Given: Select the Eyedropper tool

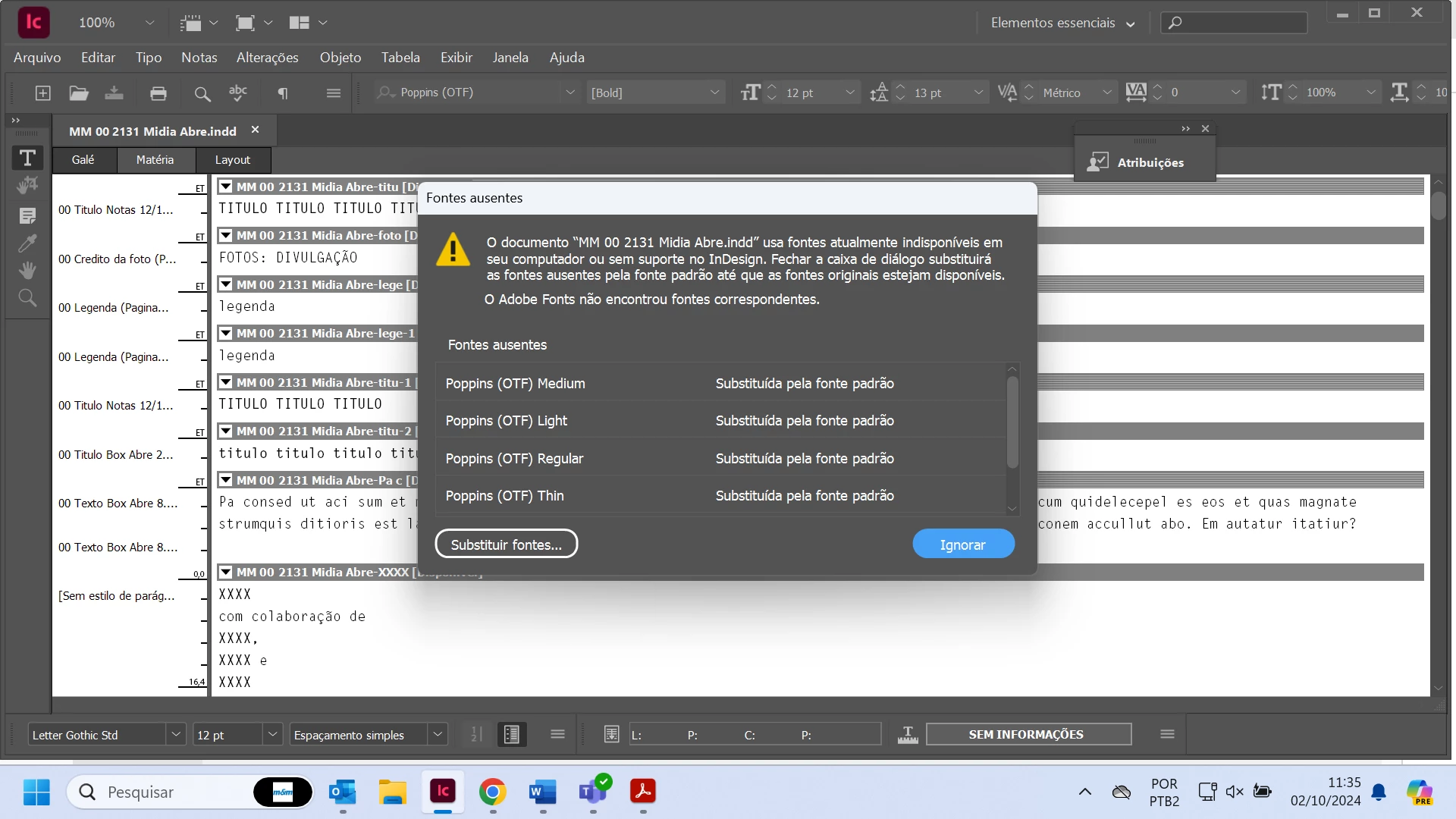Looking at the screenshot, I should pos(27,243).
